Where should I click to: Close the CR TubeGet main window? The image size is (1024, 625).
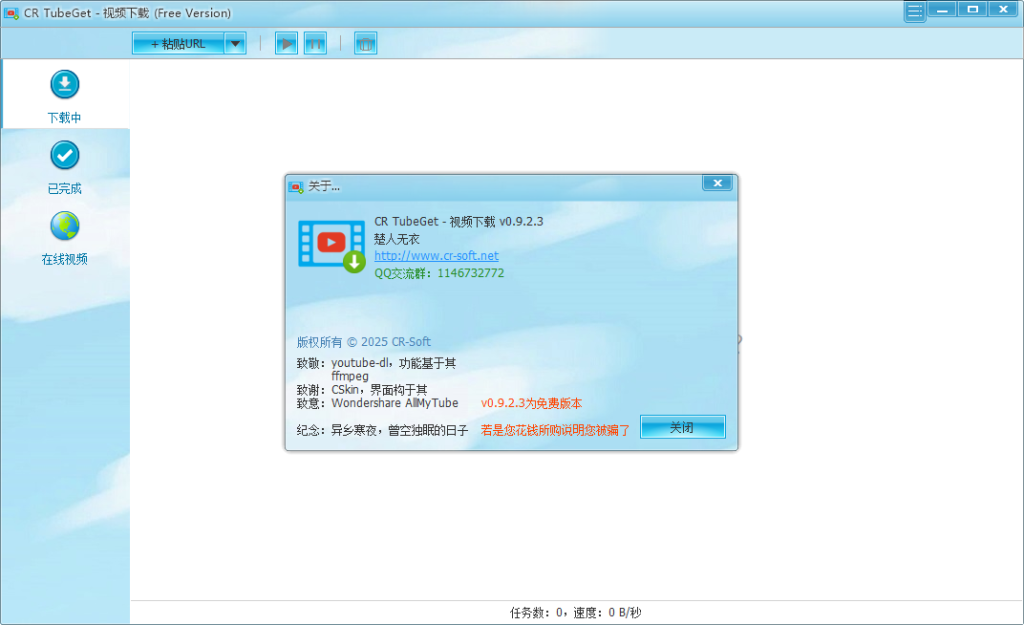click(1004, 9)
